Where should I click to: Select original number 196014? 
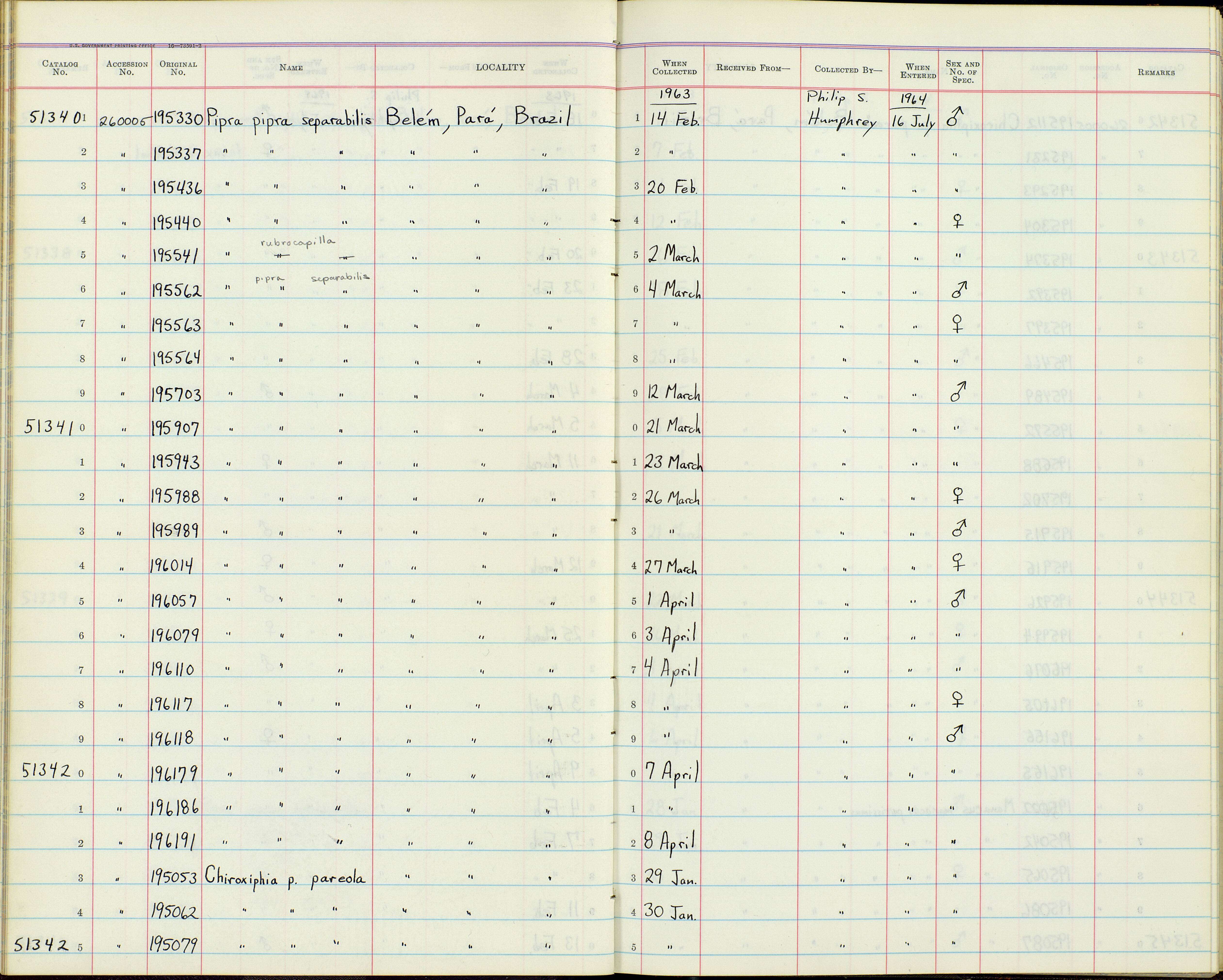coord(172,566)
